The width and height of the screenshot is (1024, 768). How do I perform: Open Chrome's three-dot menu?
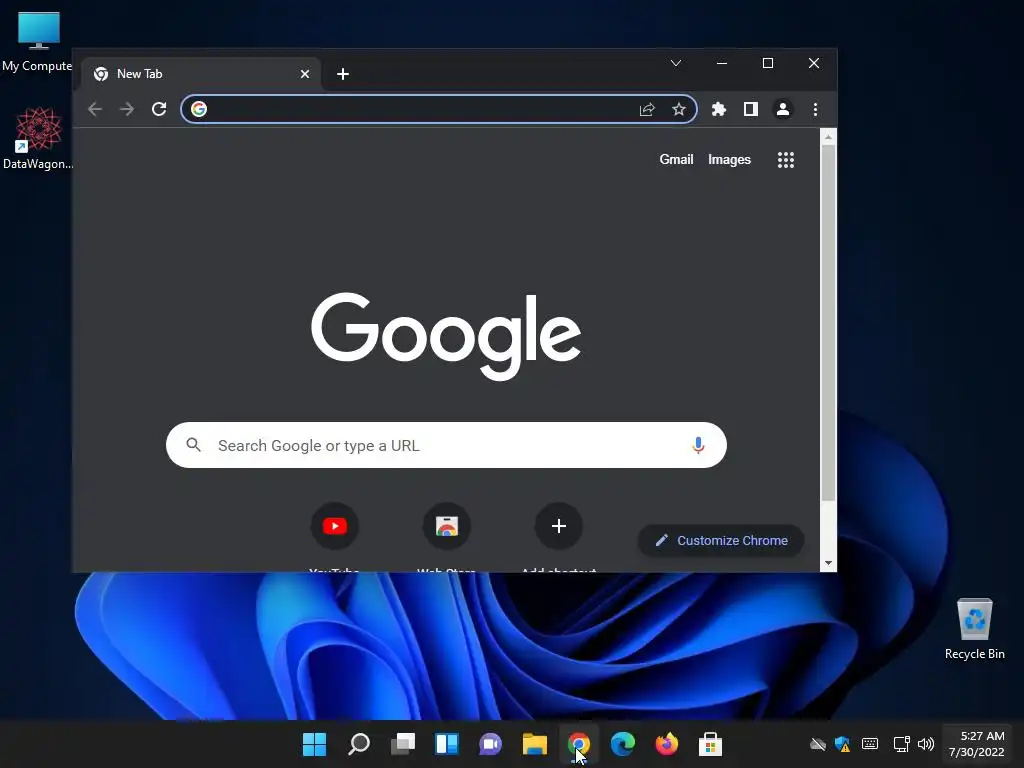point(815,109)
